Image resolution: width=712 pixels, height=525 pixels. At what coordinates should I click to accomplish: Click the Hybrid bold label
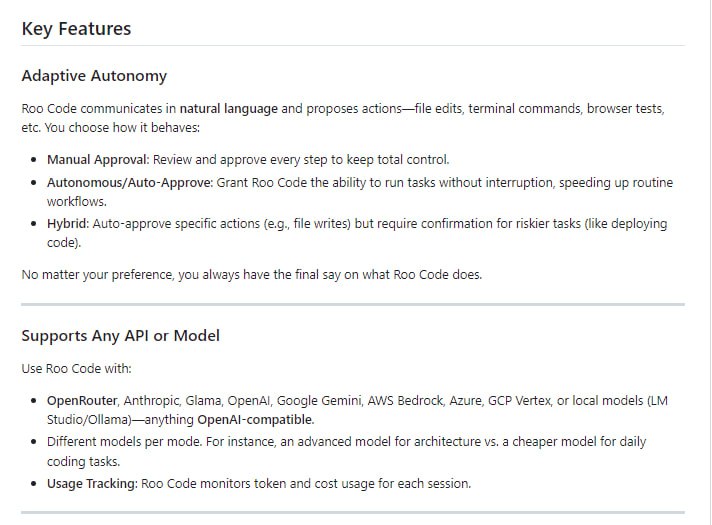[x=67, y=224]
